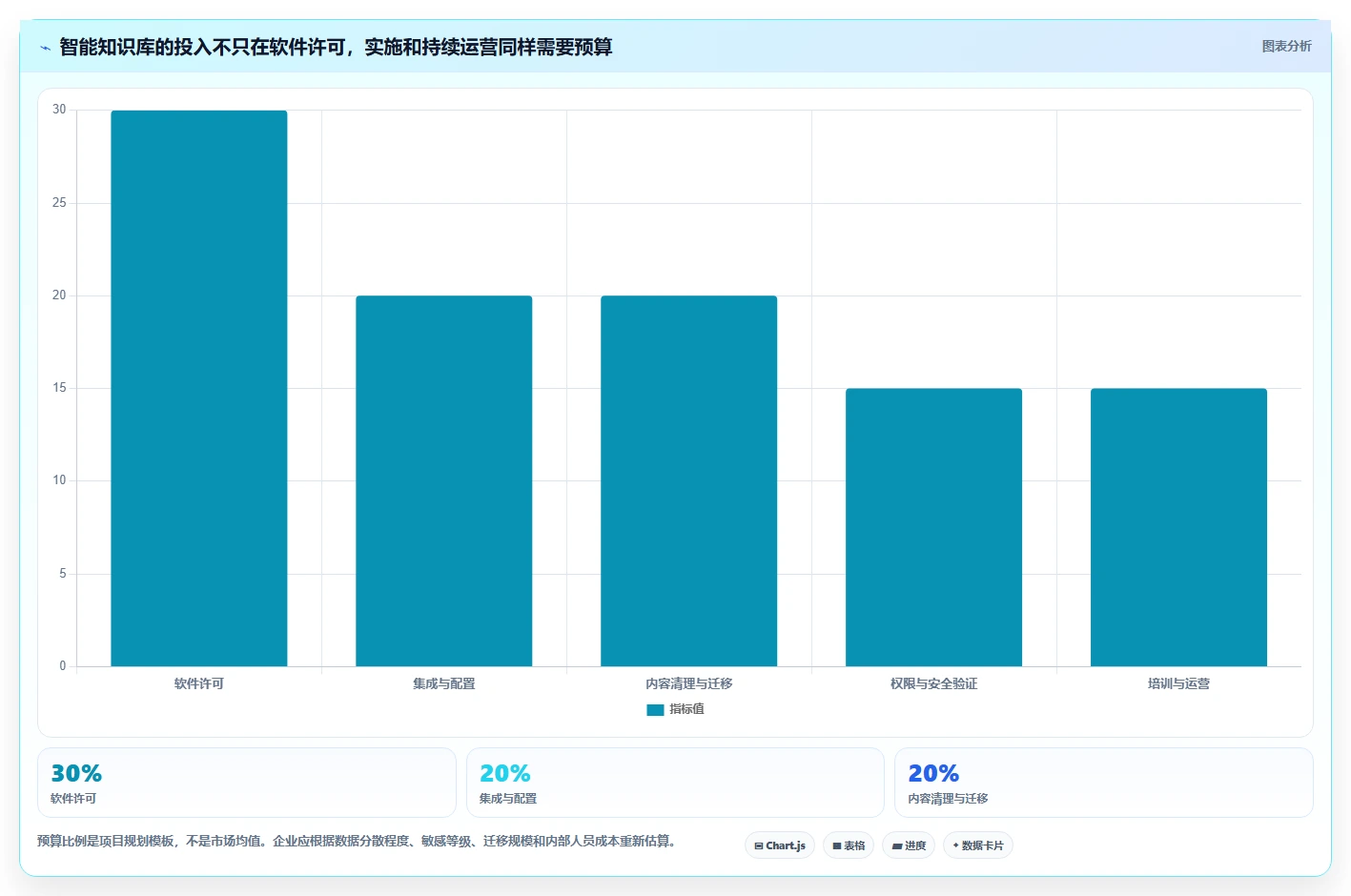Click the icon in the 进度 chip
The width and height of the screenshot is (1351, 896).
pos(896,846)
